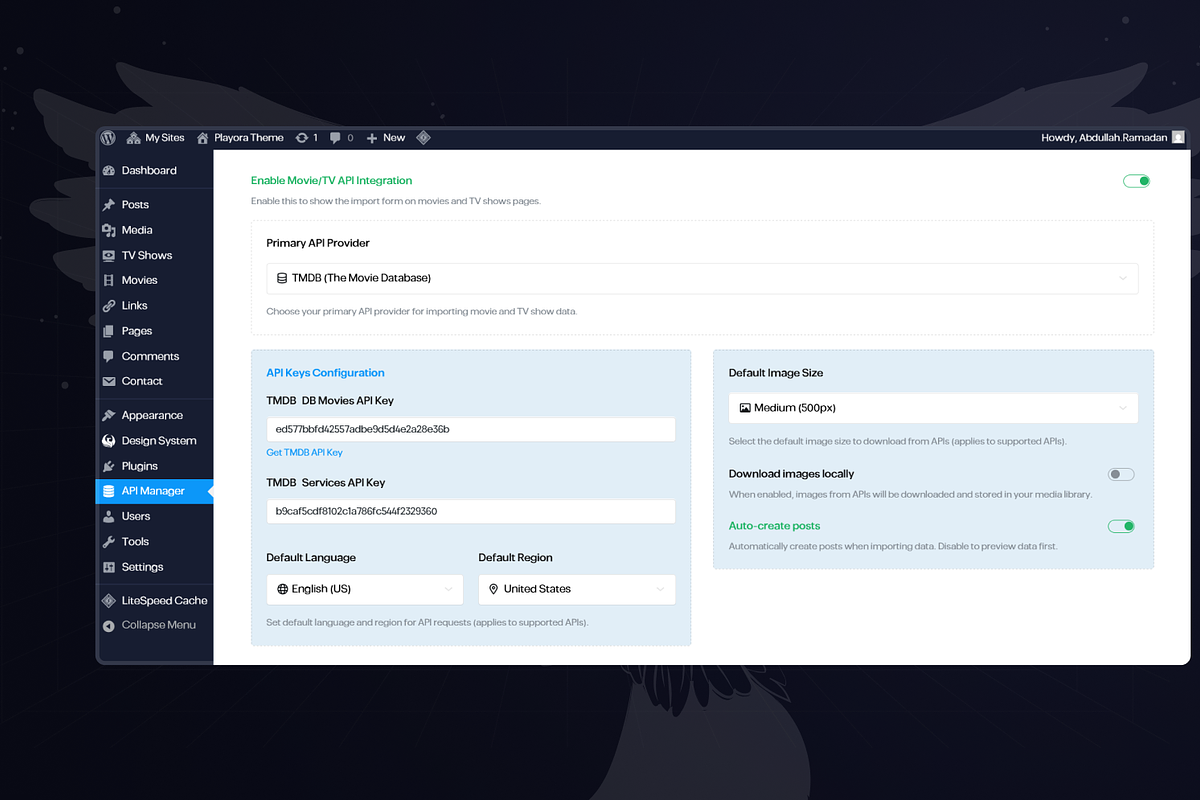Open Appearance sidebar label
The height and width of the screenshot is (800, 1200).
(152, 416)
